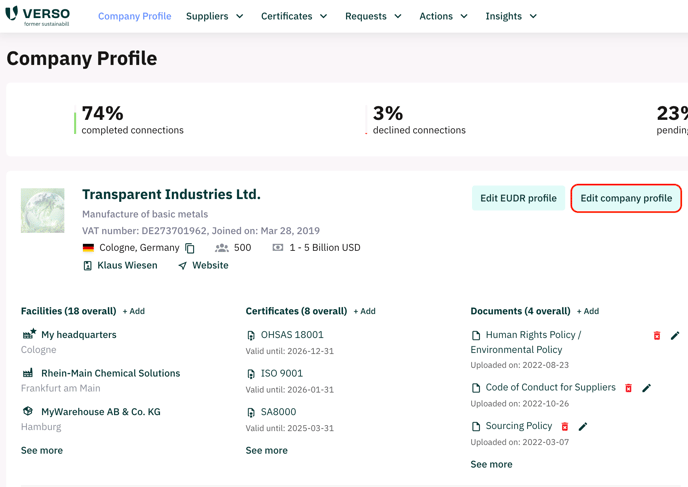
Task: Click the VERSO logo
Action: pos(37,16)
